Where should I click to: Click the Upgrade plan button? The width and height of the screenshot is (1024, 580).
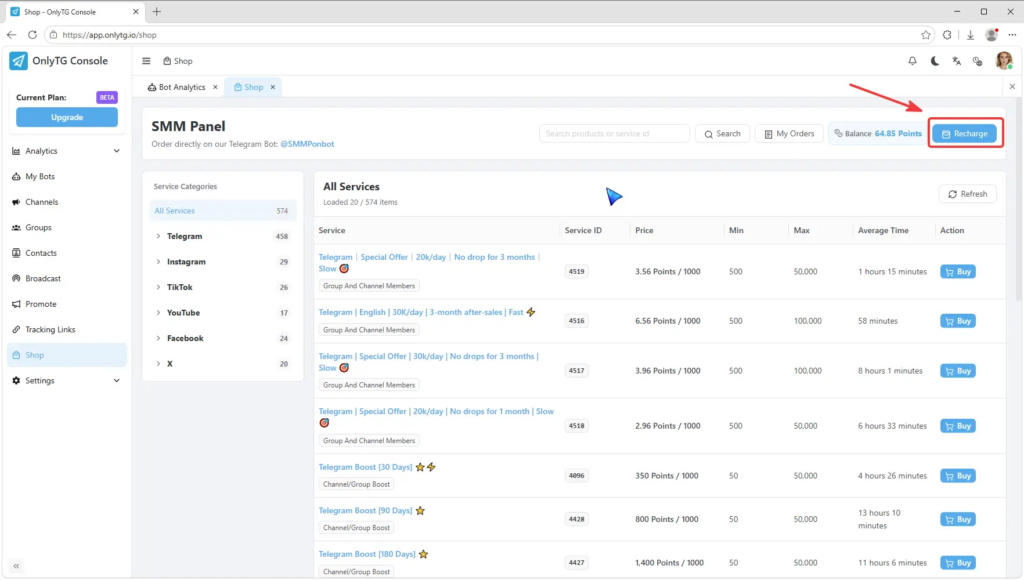pyautogui.click(x=67, y=118)
